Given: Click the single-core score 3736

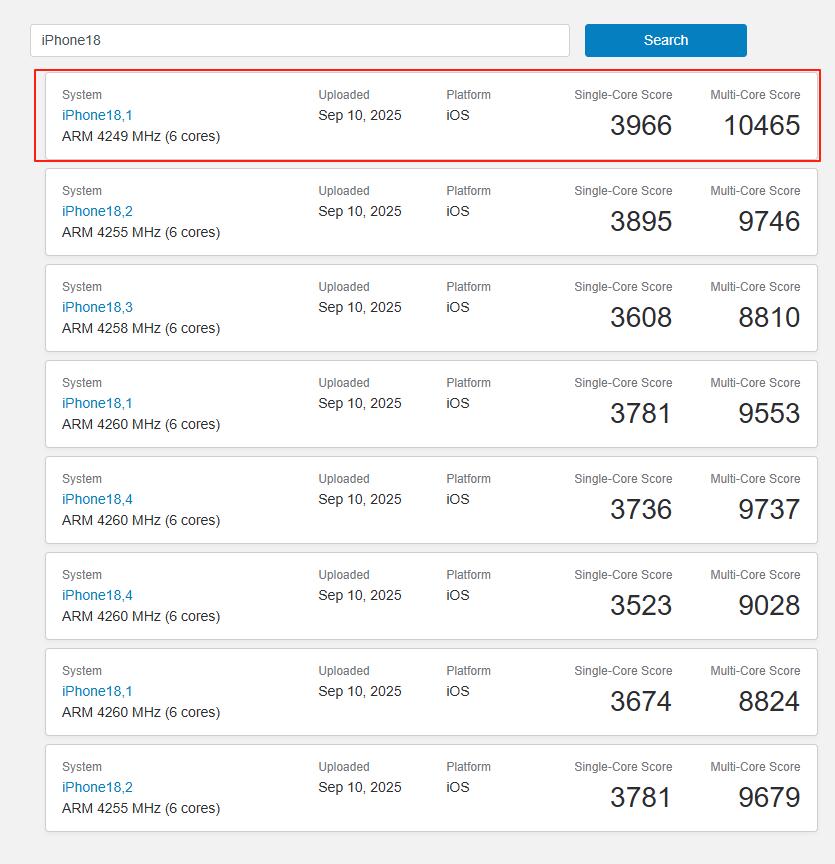Looking at the screenshot, I should click(x=640, y=510).
